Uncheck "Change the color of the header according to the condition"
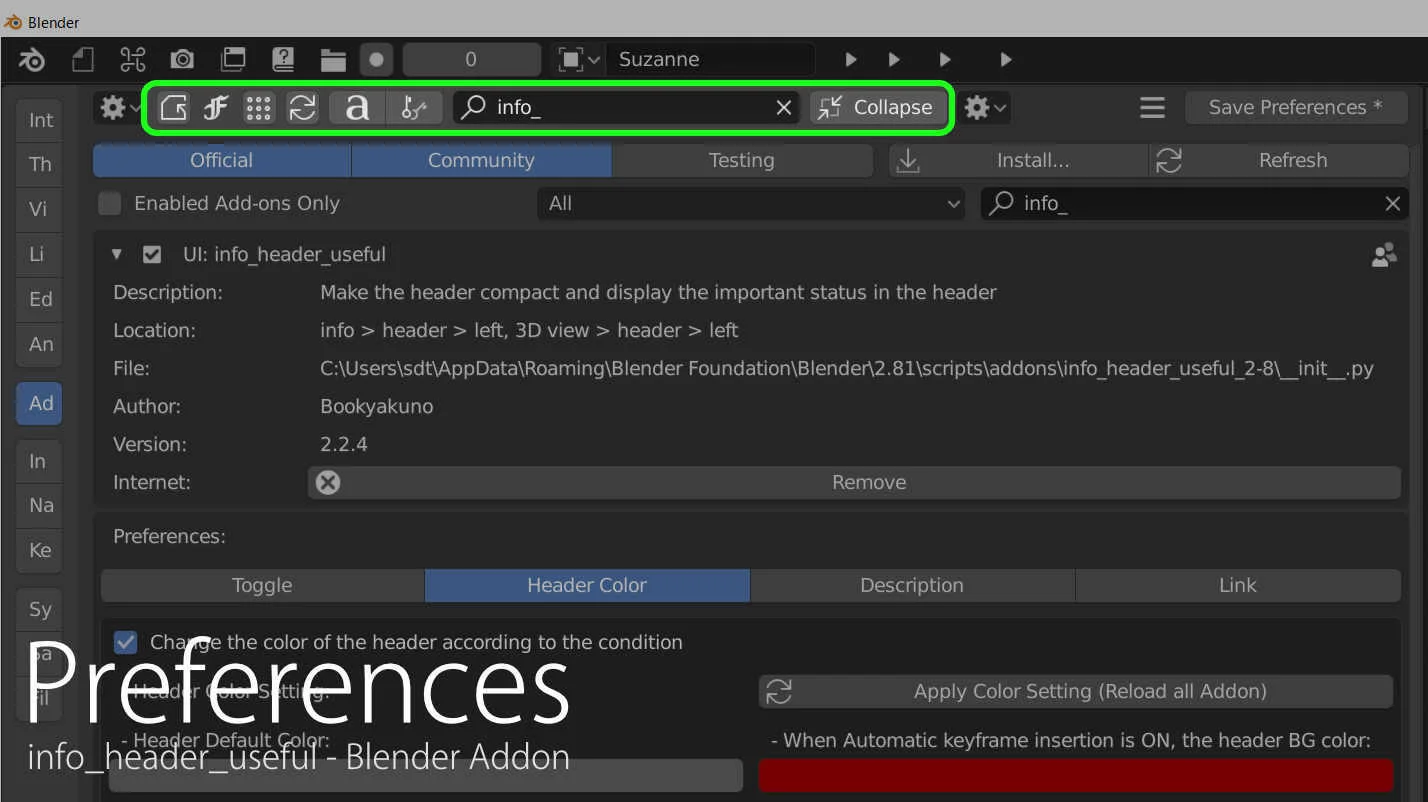Image resolution: width=1428 pixels, height=802 pixels. 125,642
